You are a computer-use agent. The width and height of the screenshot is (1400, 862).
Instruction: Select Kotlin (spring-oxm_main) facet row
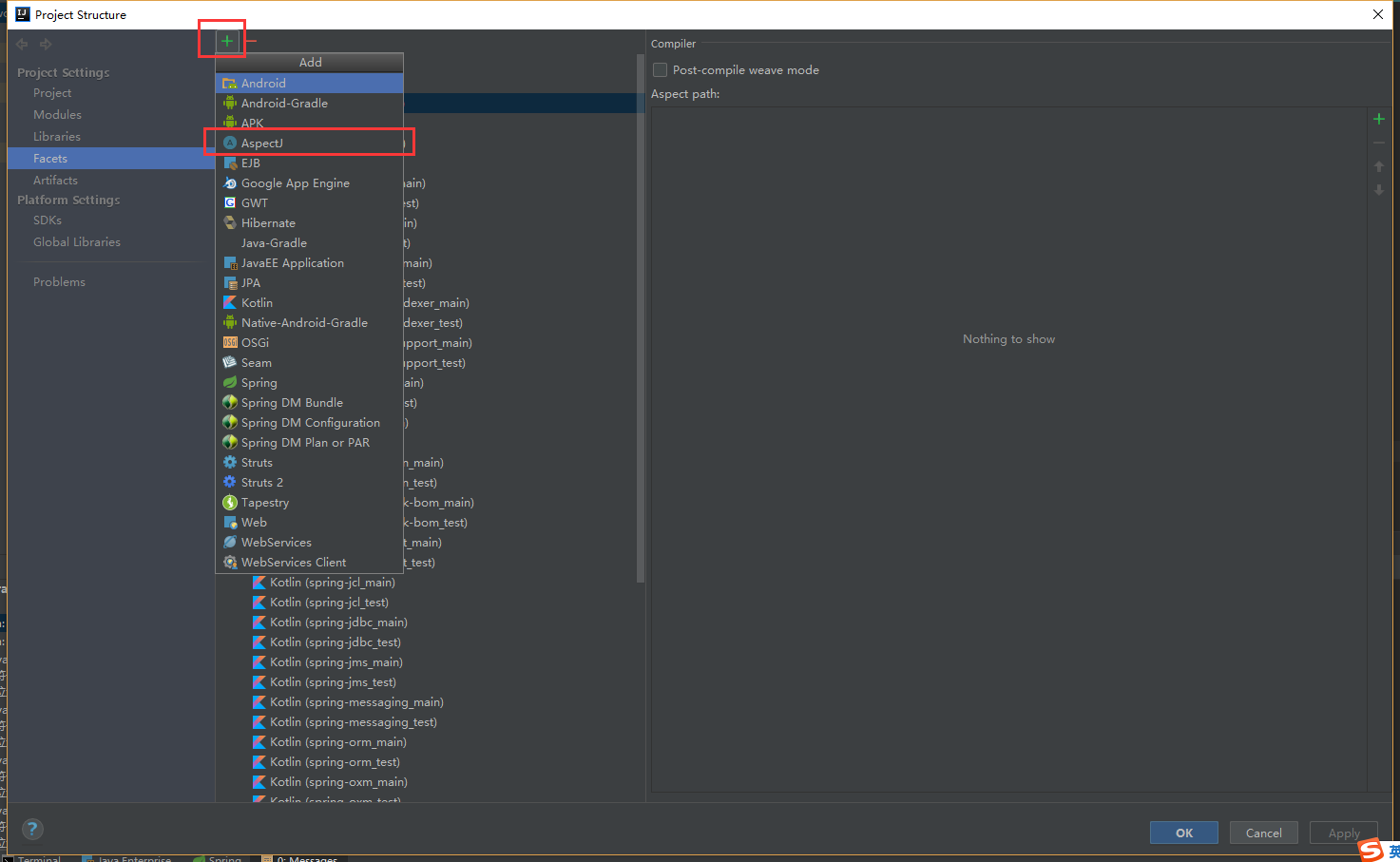(x=426, y=782)
